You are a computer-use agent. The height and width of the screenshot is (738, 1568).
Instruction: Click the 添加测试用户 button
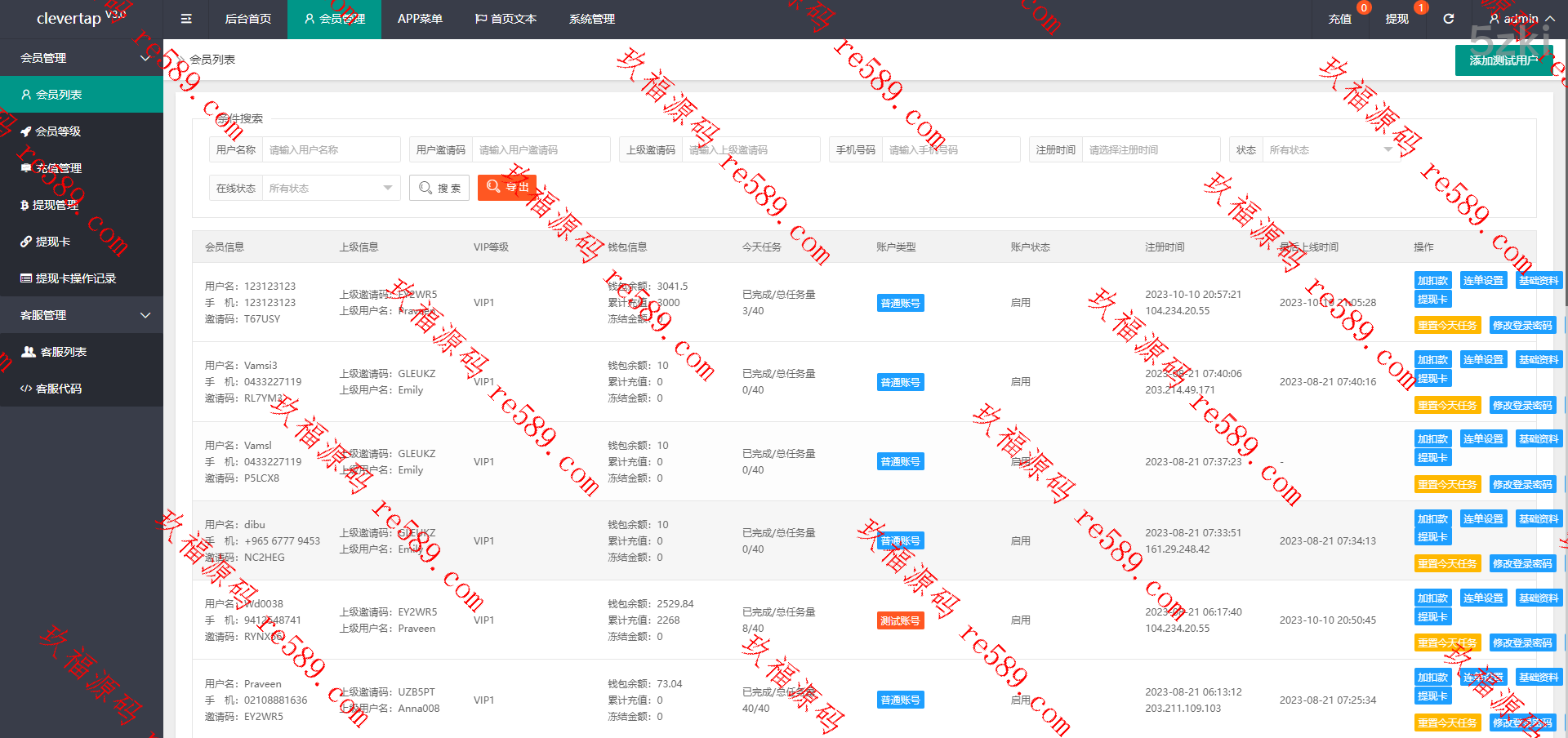point(1503,60)
